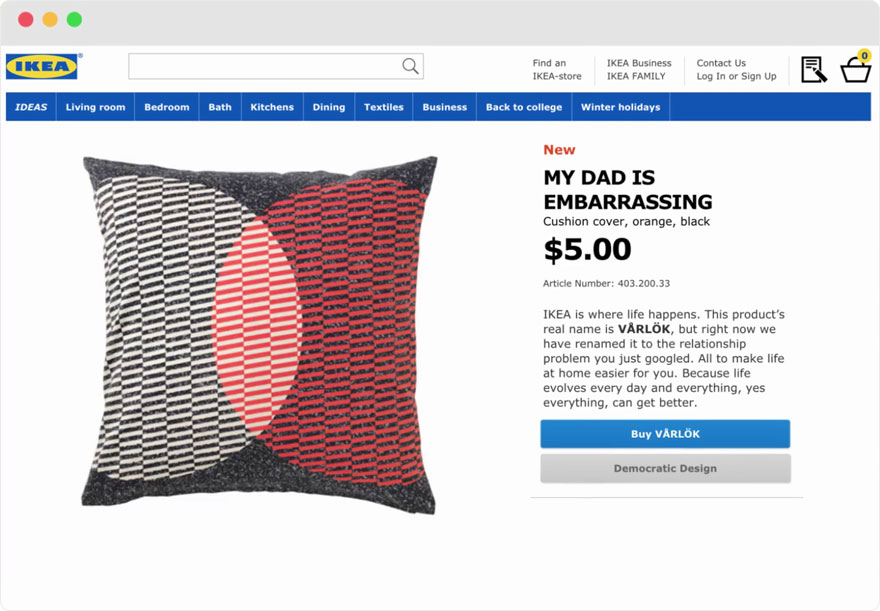Image resolution: width=880 pixels, height=611 pixels.
Task: Open the Find an IKEA-store link
Action: click(557, 69)
